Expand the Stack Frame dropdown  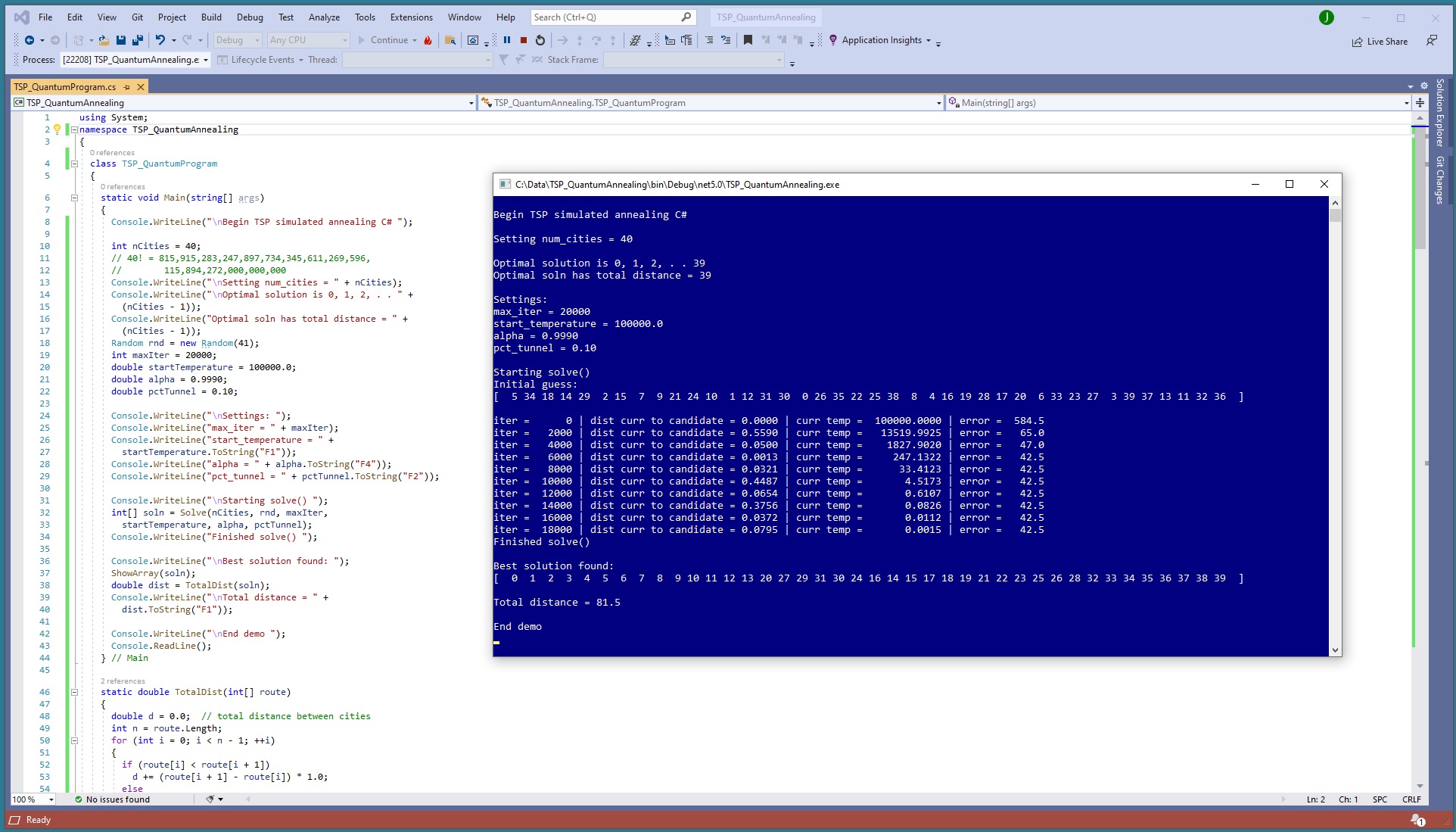coord(779,59)
